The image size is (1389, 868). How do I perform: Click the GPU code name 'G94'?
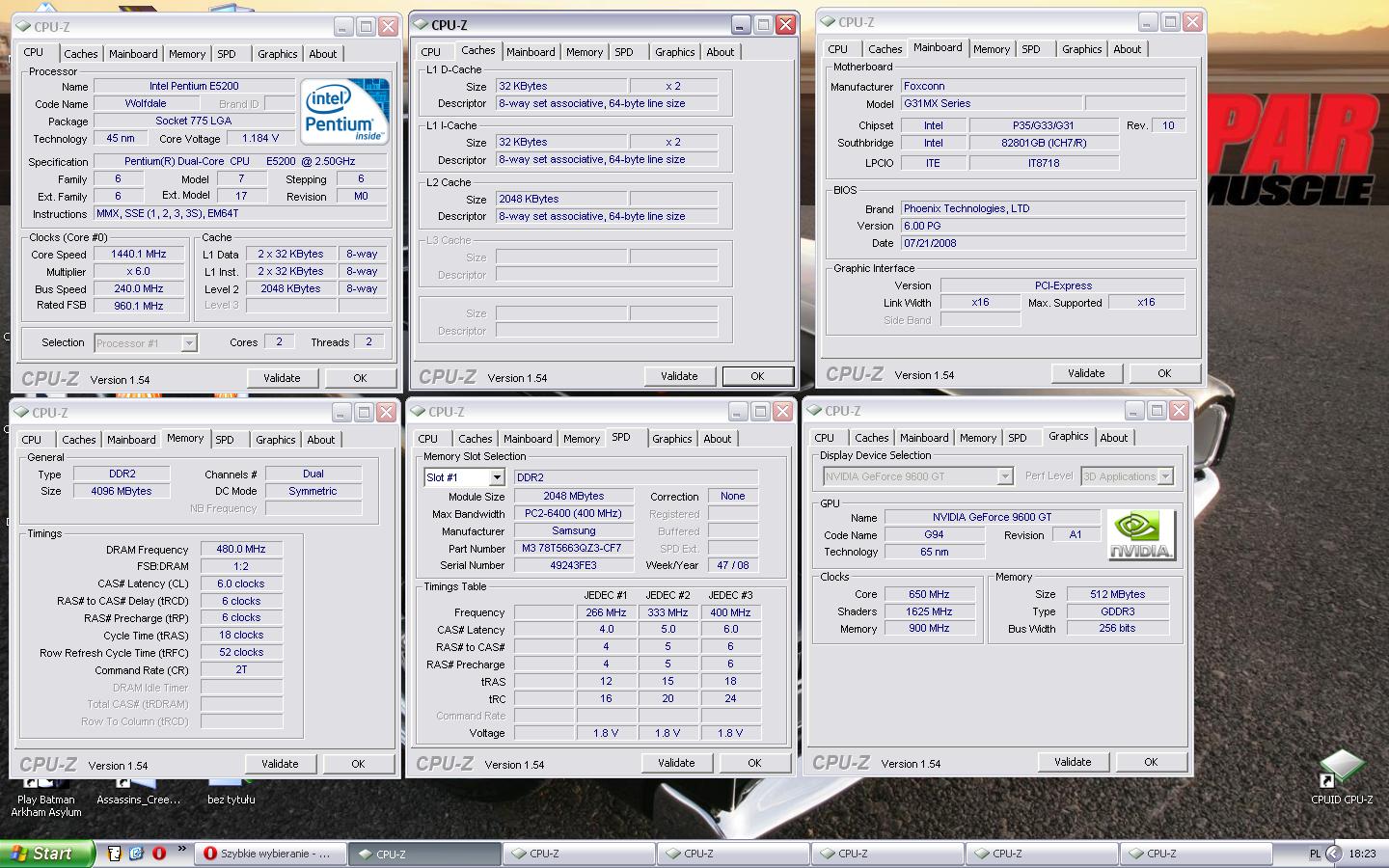[934, 534]
